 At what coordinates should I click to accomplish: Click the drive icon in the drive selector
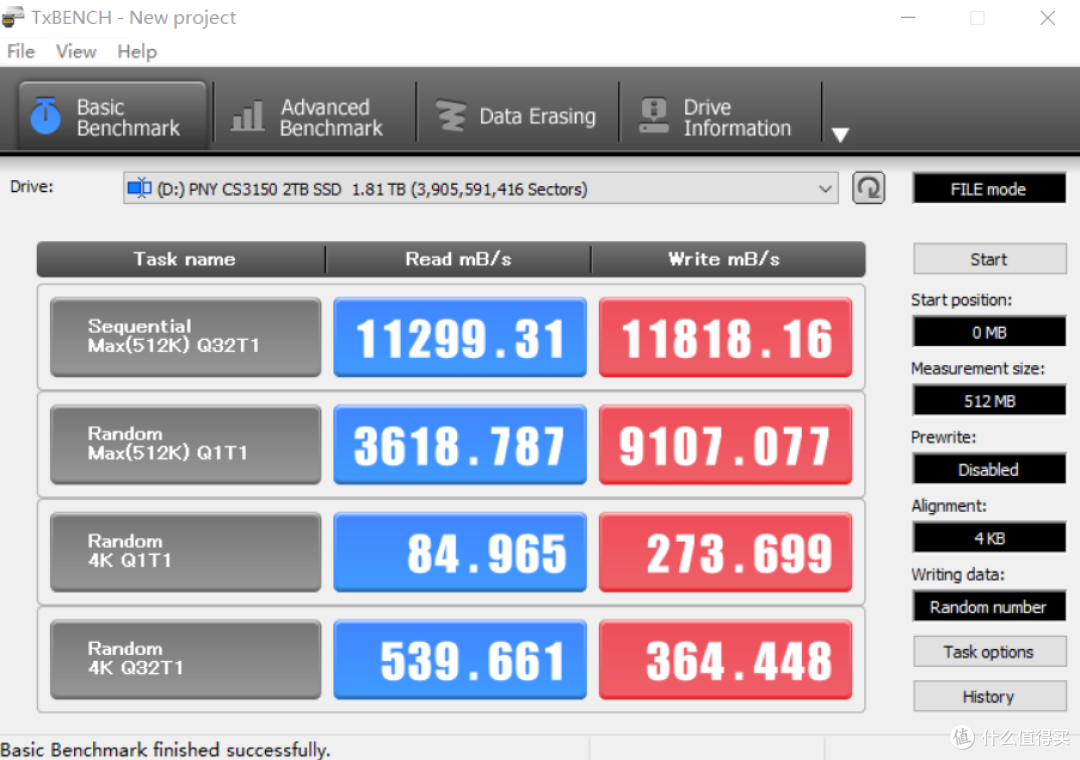coord(139,188)
